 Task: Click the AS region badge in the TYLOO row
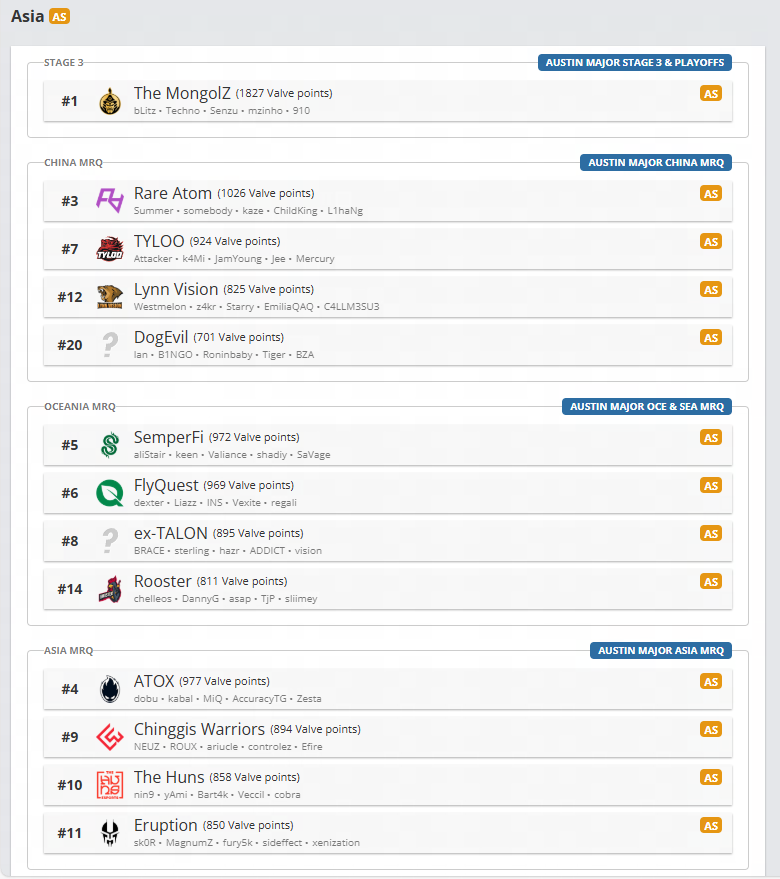pos(710,242)
